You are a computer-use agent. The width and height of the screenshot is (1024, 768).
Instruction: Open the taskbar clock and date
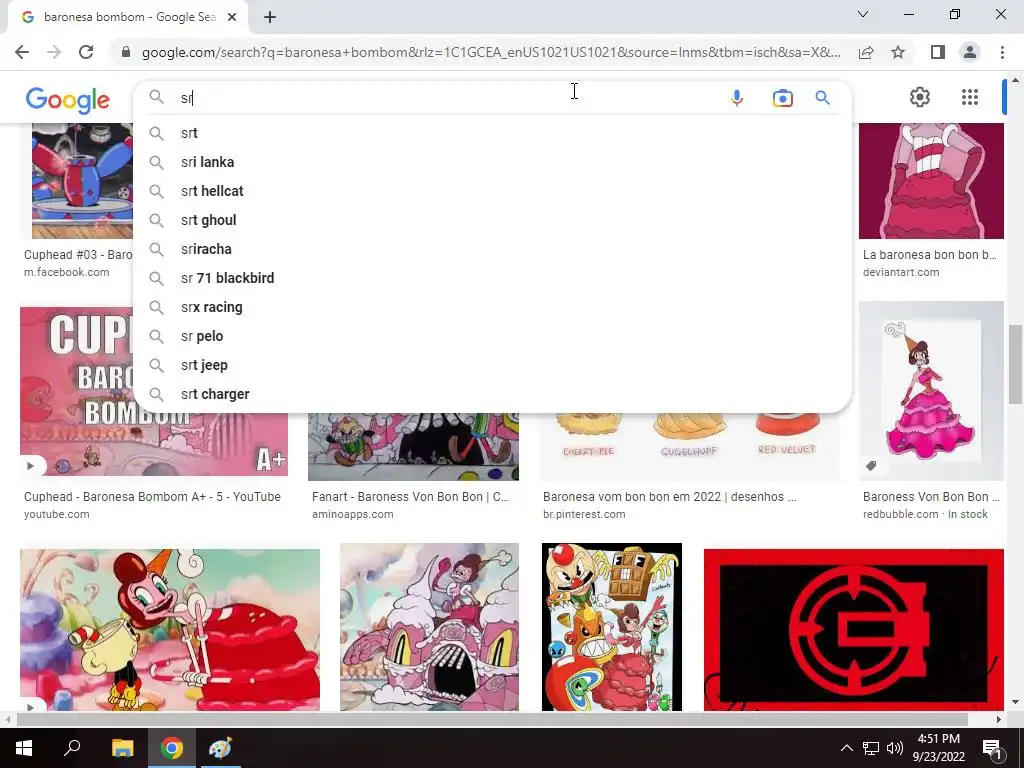pos(938,748)
